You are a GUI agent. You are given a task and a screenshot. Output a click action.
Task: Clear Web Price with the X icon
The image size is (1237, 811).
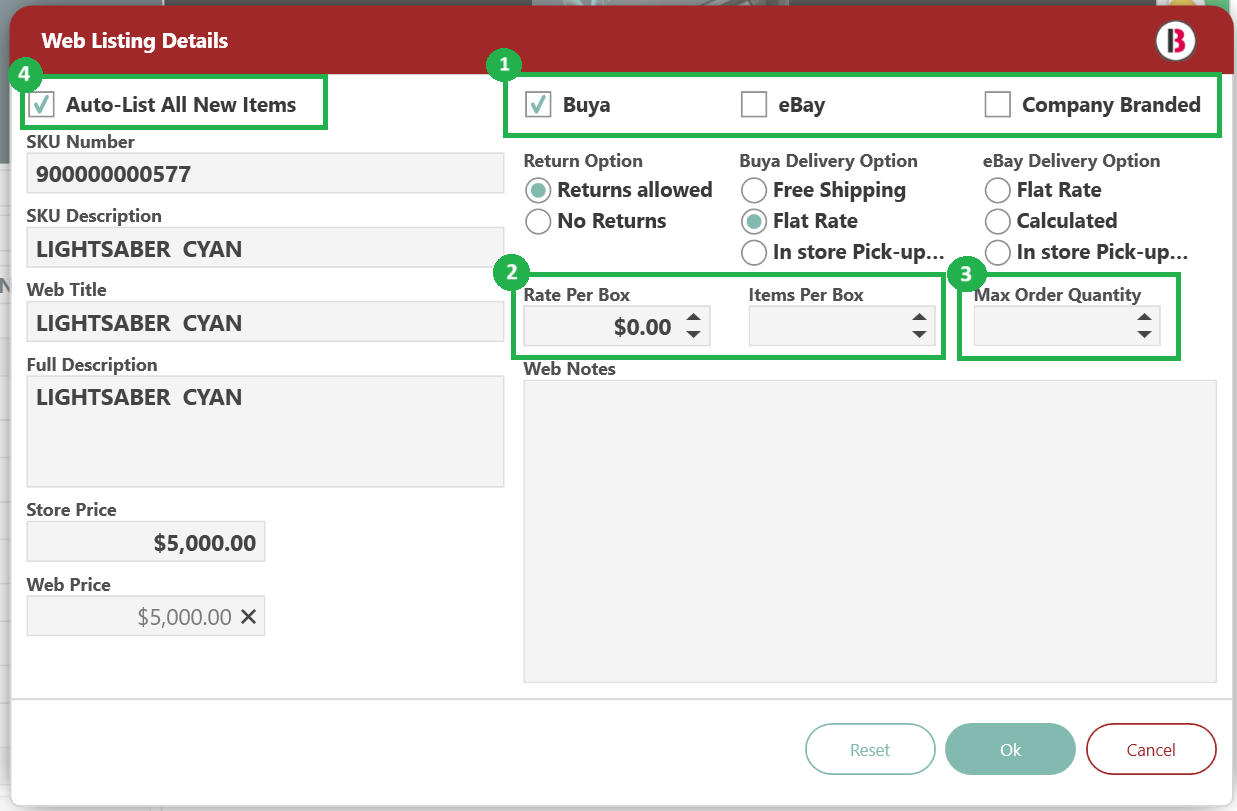pos(249,617)
